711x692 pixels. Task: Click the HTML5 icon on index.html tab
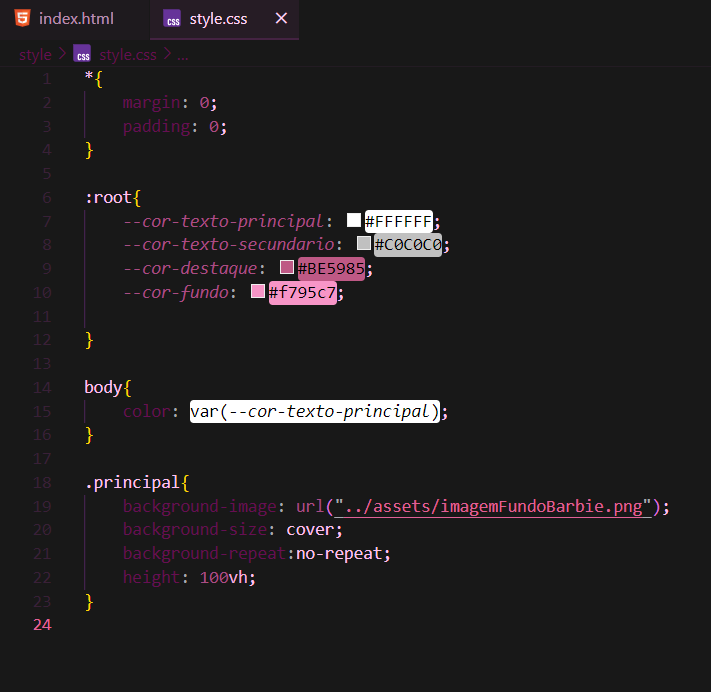click(22, 19)
